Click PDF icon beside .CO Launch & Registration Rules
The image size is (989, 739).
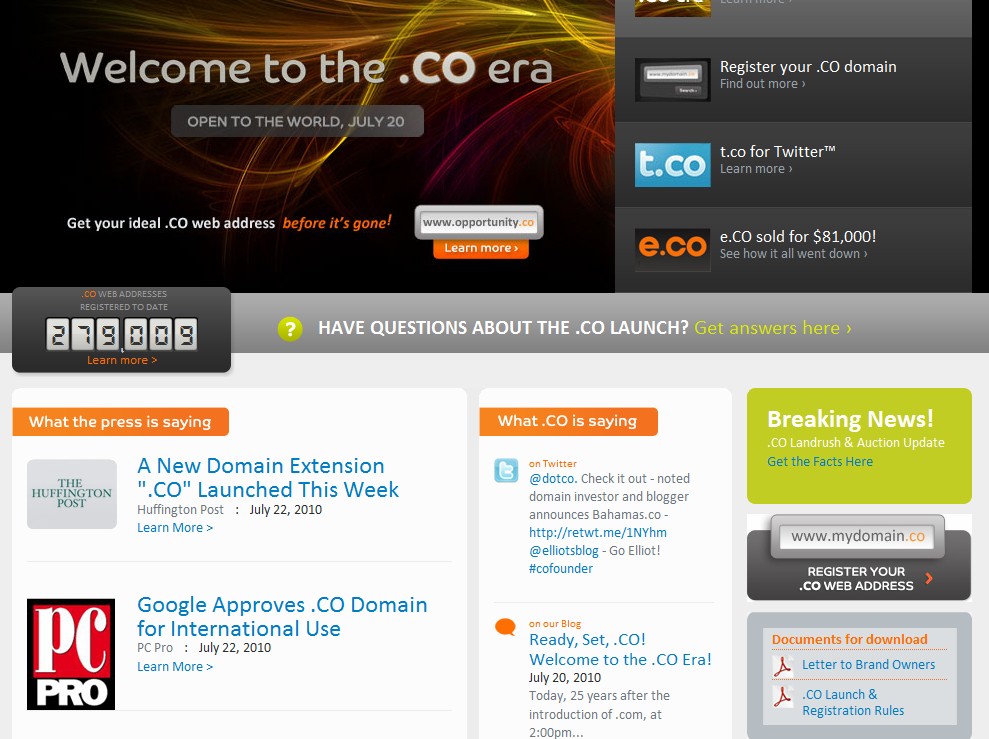click(x=783, y=695)
